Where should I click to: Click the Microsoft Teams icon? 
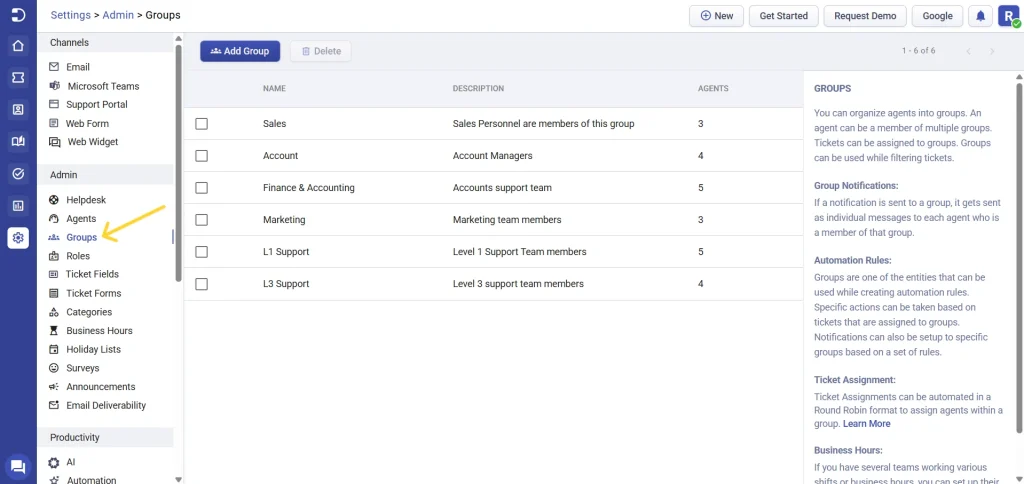pyautogui.click(x=55, y=86)
